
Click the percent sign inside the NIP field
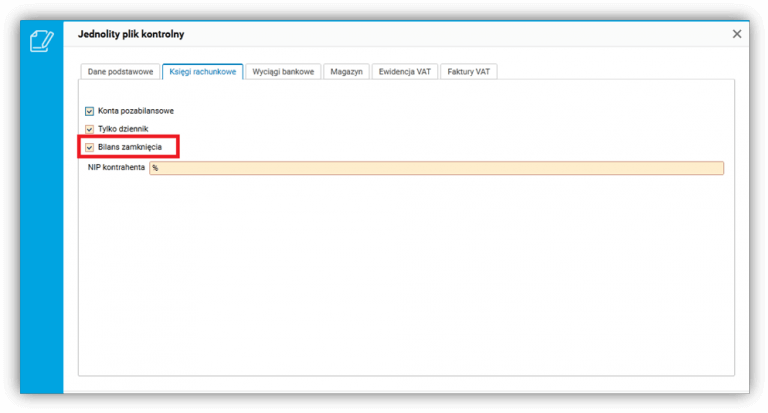click(x=155, y=168)
